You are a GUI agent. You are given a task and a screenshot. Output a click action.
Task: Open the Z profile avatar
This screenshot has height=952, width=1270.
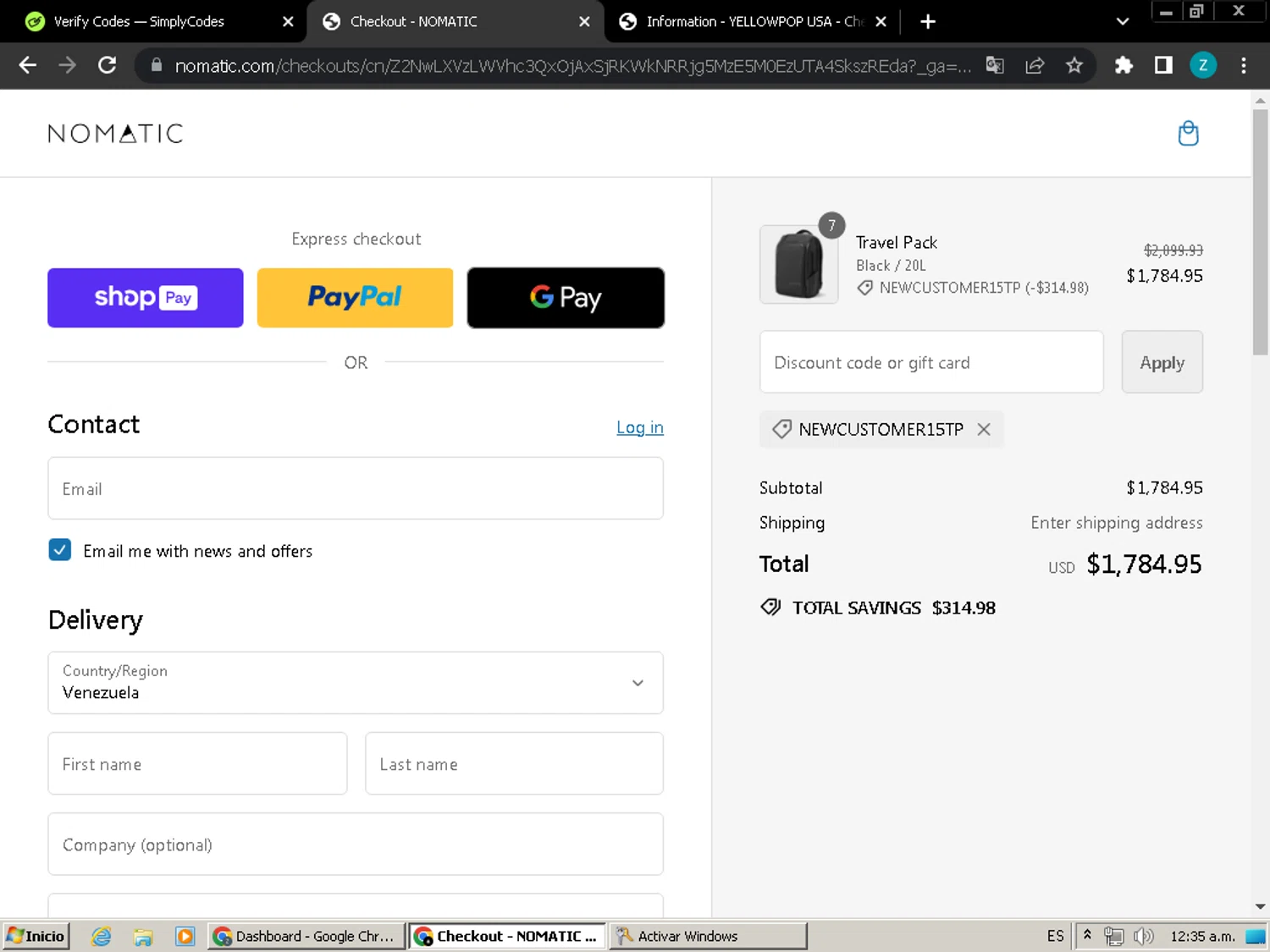tap(1203, 65)
